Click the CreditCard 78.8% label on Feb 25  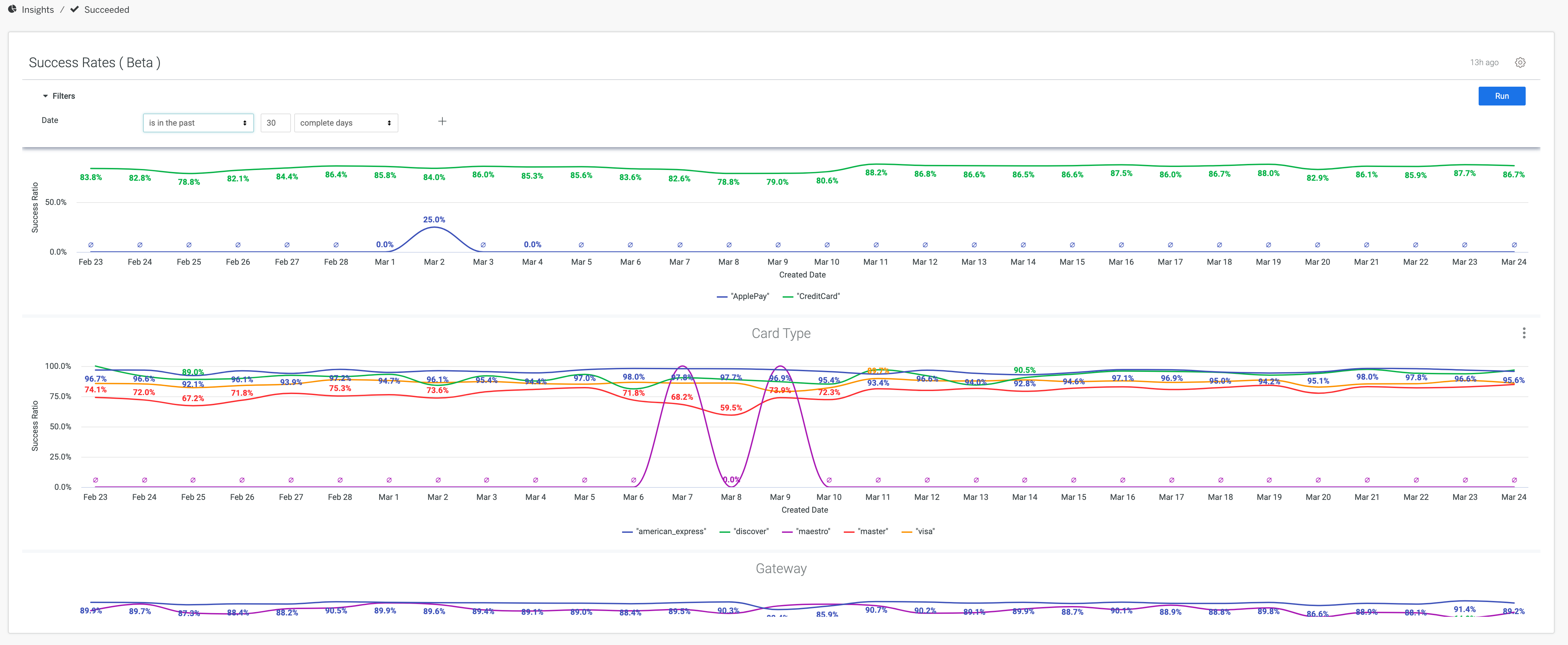189,182
